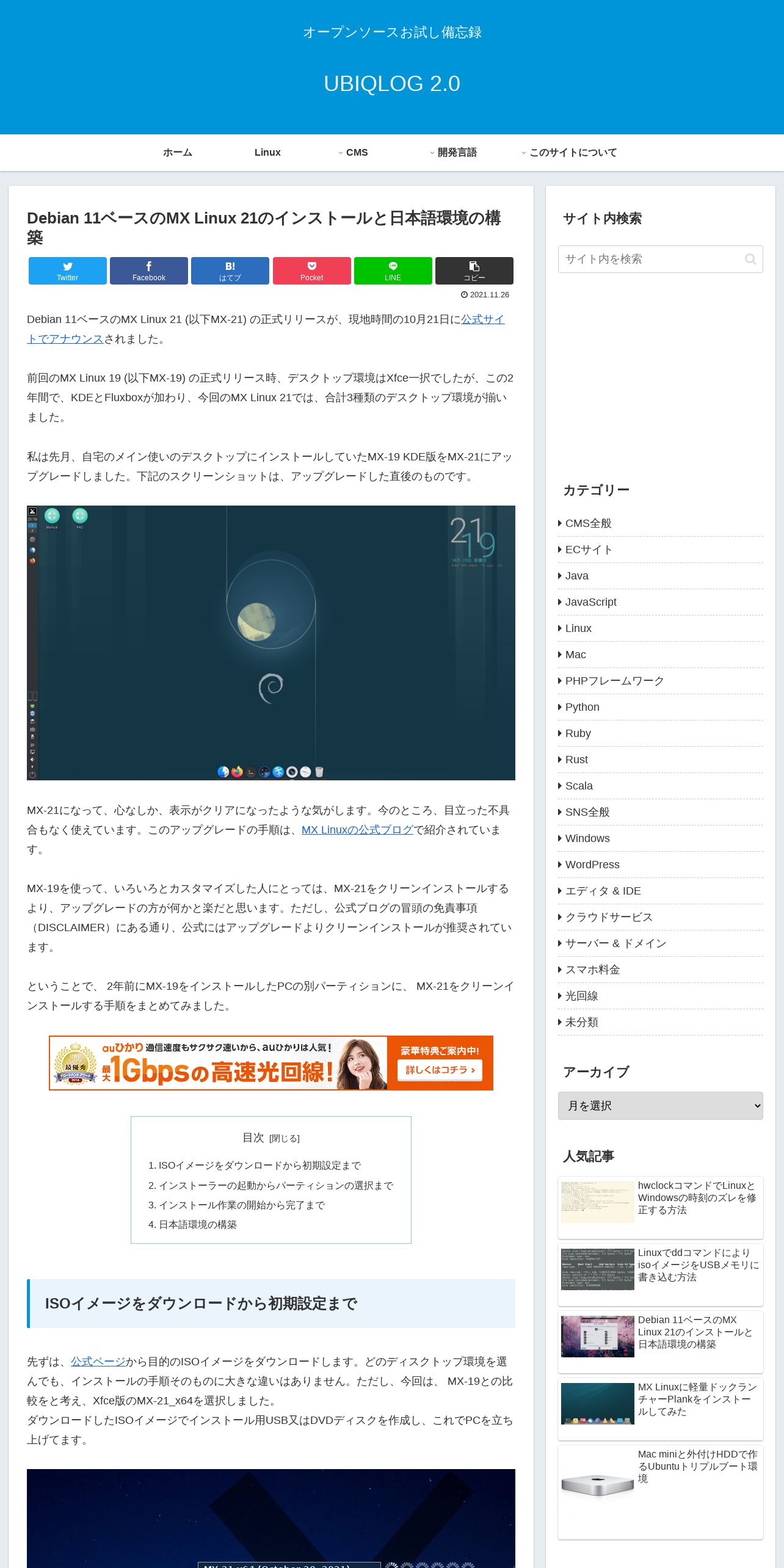This screenshot has width=784, height=1568.
Task: Open the 未分類 category
Action: point(661,1022)
